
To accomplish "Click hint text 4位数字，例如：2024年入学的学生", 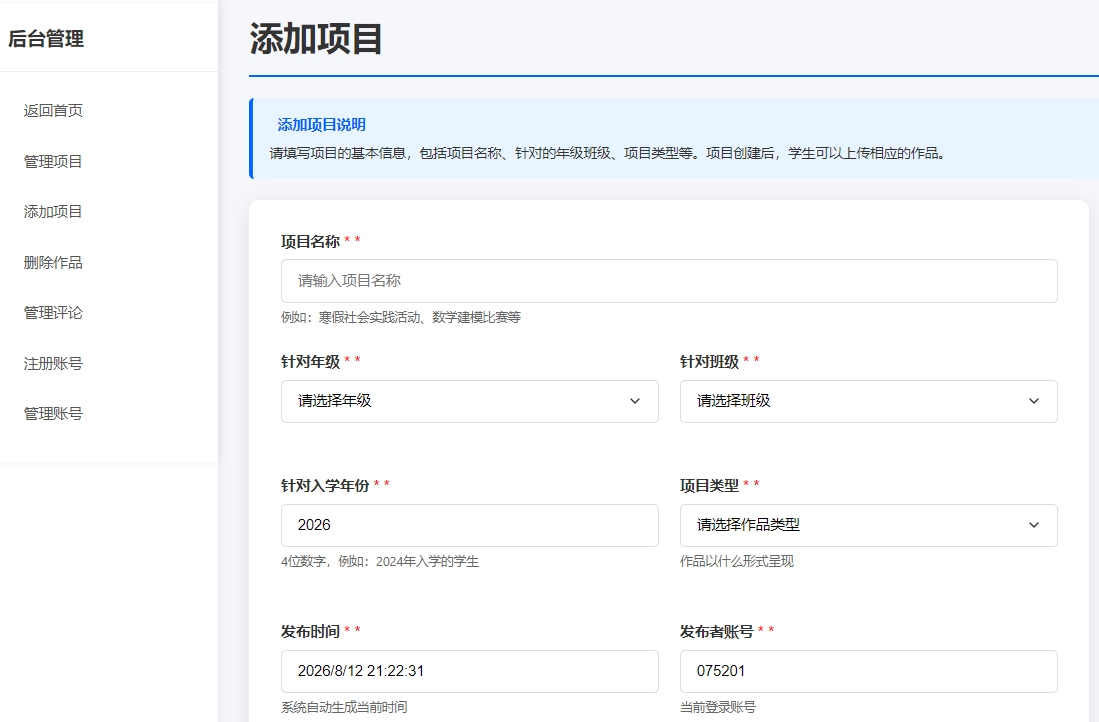I will click(x=380, y=561).
